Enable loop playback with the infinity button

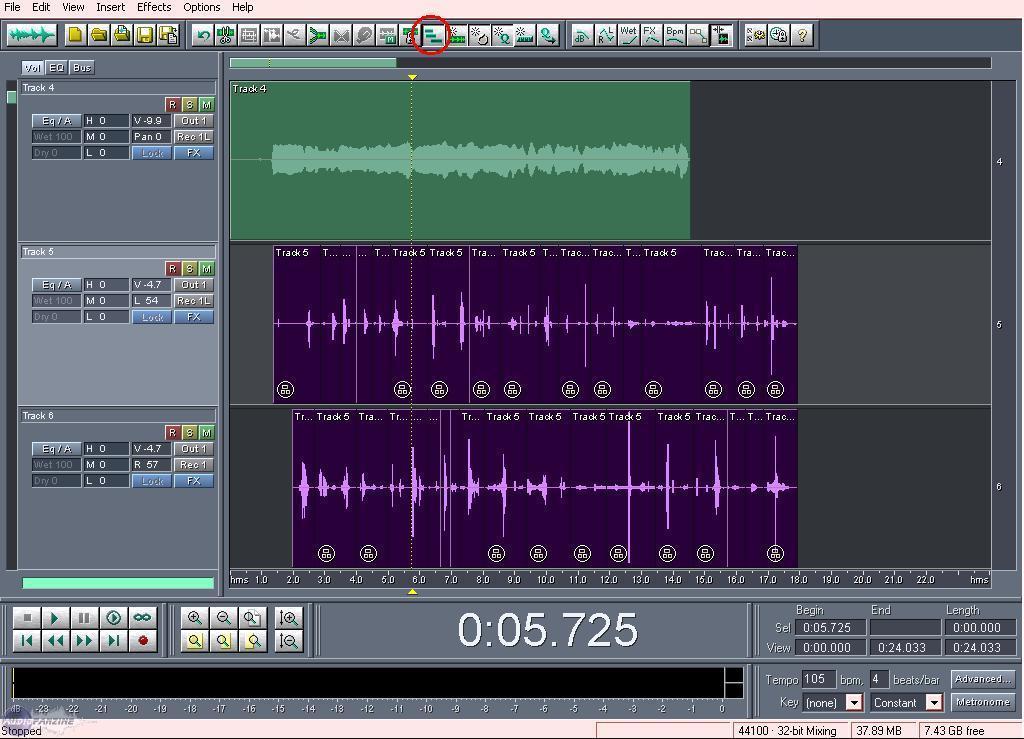tap(142, 618)
